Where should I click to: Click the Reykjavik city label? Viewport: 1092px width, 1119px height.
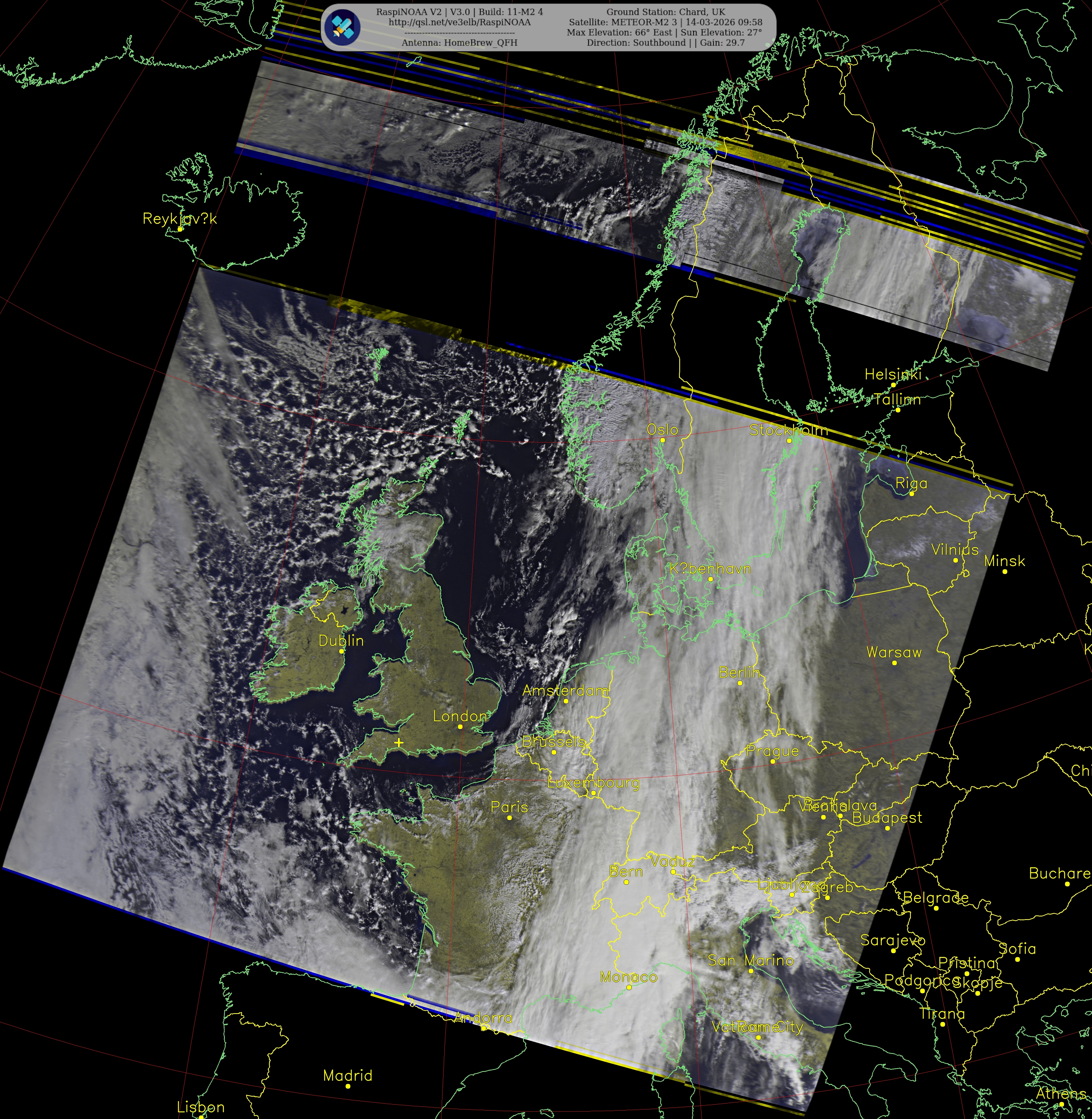(180, 219)
